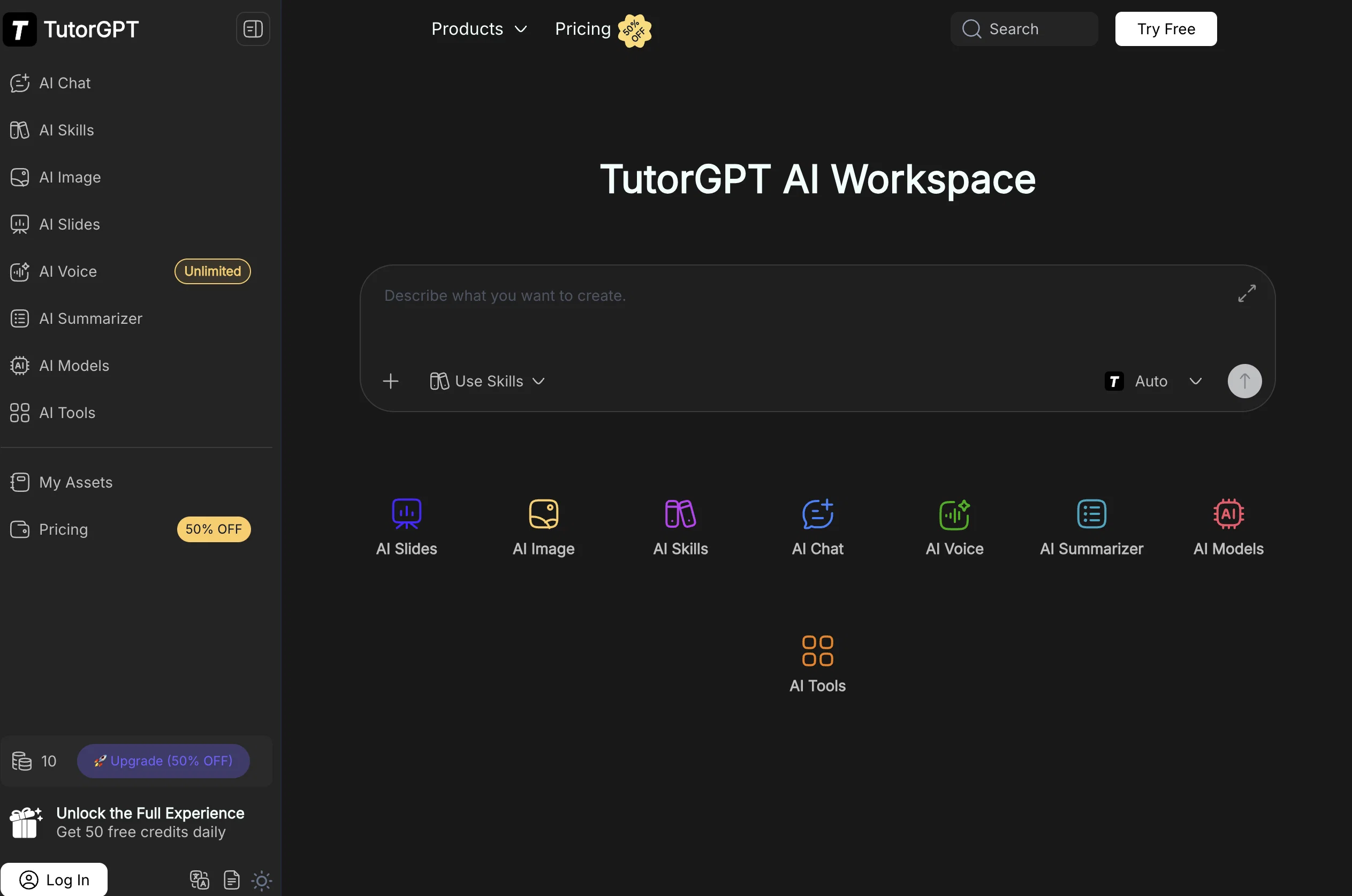Click the Unlock the Full Experience banner
Screen dimensions: 1352x896
pos(136,823)
